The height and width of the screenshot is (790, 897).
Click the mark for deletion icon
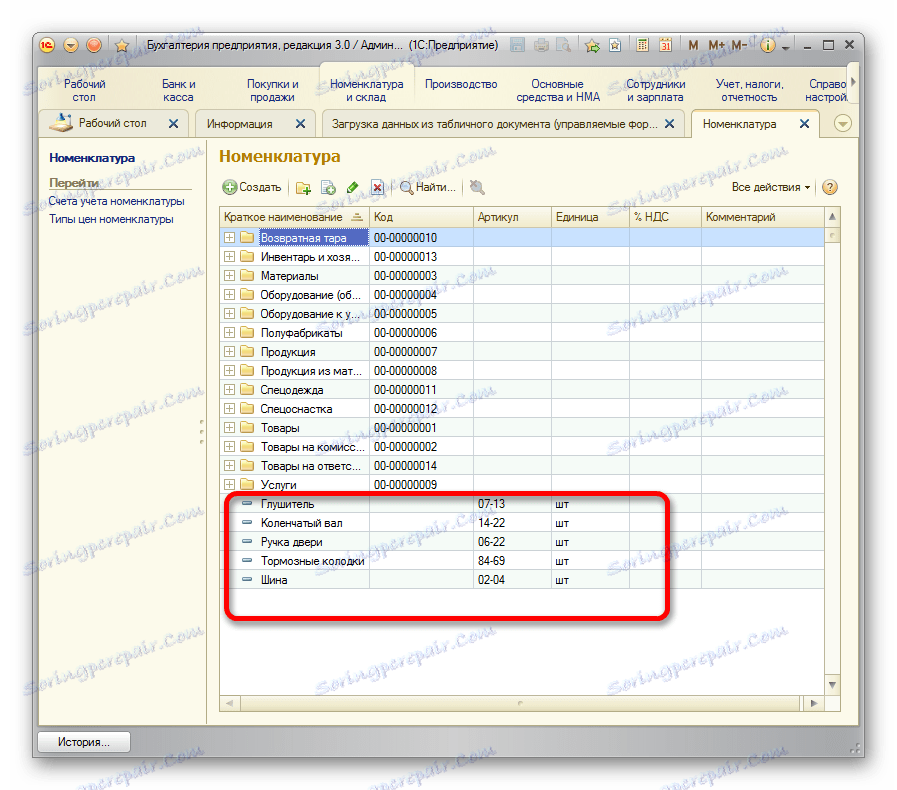click(377, 187)
